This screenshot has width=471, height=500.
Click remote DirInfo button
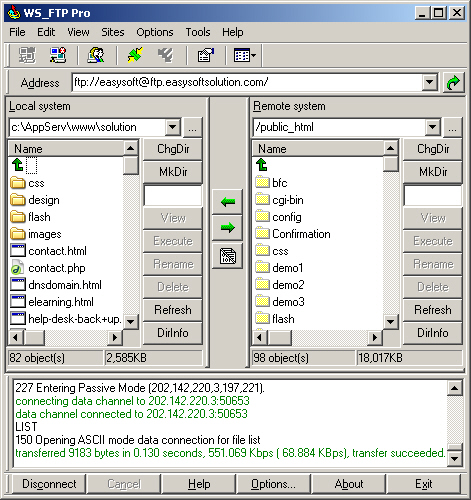[433, 333]
